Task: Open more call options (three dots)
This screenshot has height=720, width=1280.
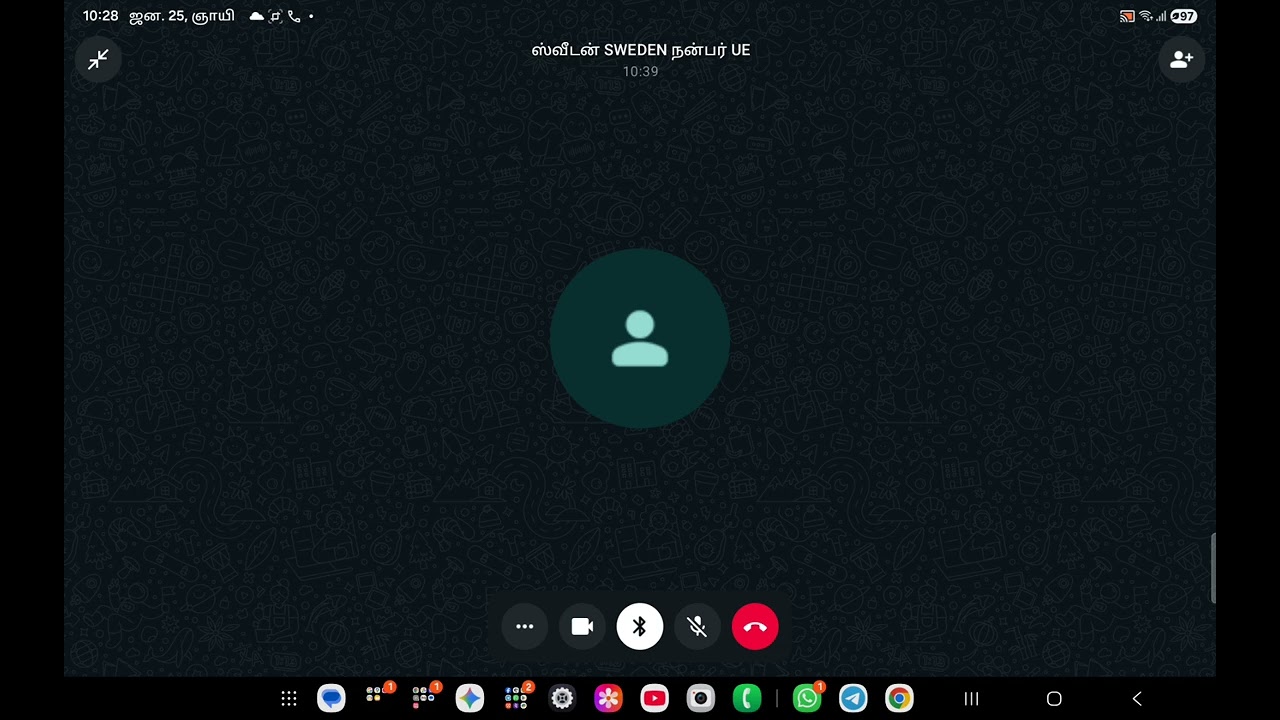Action: (525, 627)
